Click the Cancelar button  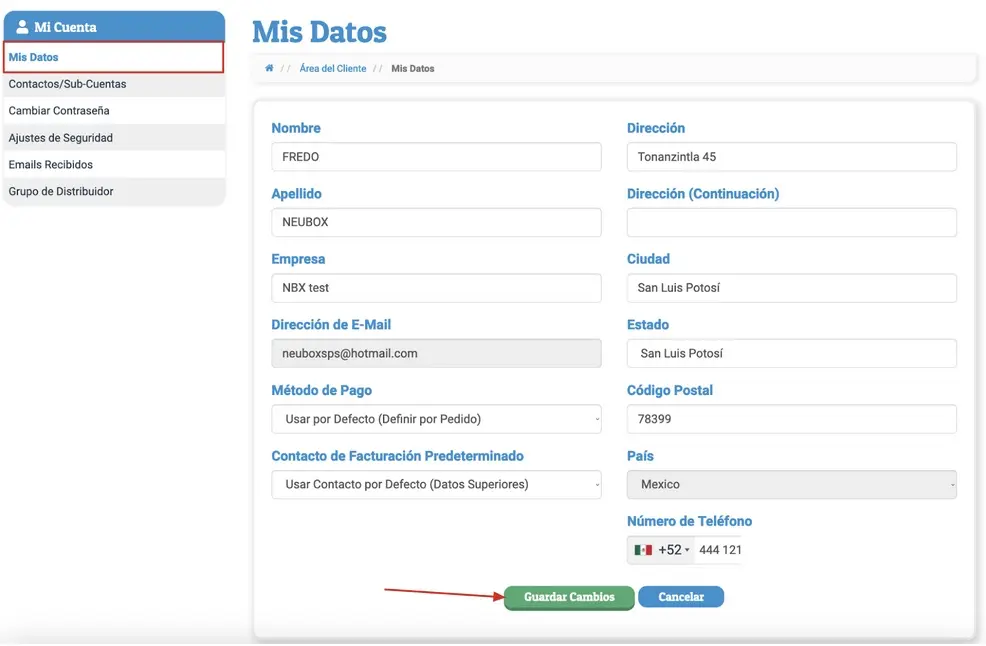[x=681, y=597]
